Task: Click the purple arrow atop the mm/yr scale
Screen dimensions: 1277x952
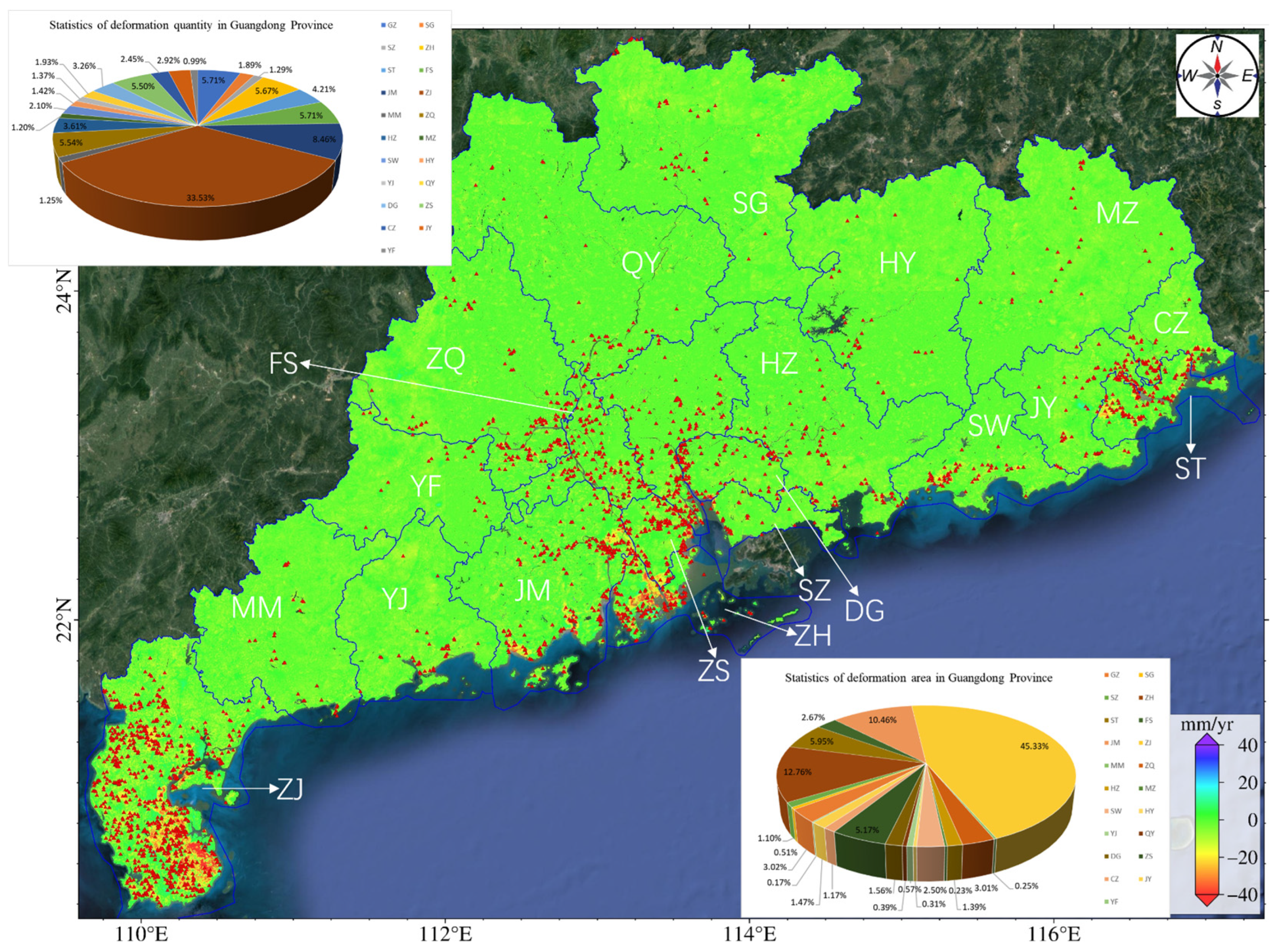Action: [x=1206, y=740]
